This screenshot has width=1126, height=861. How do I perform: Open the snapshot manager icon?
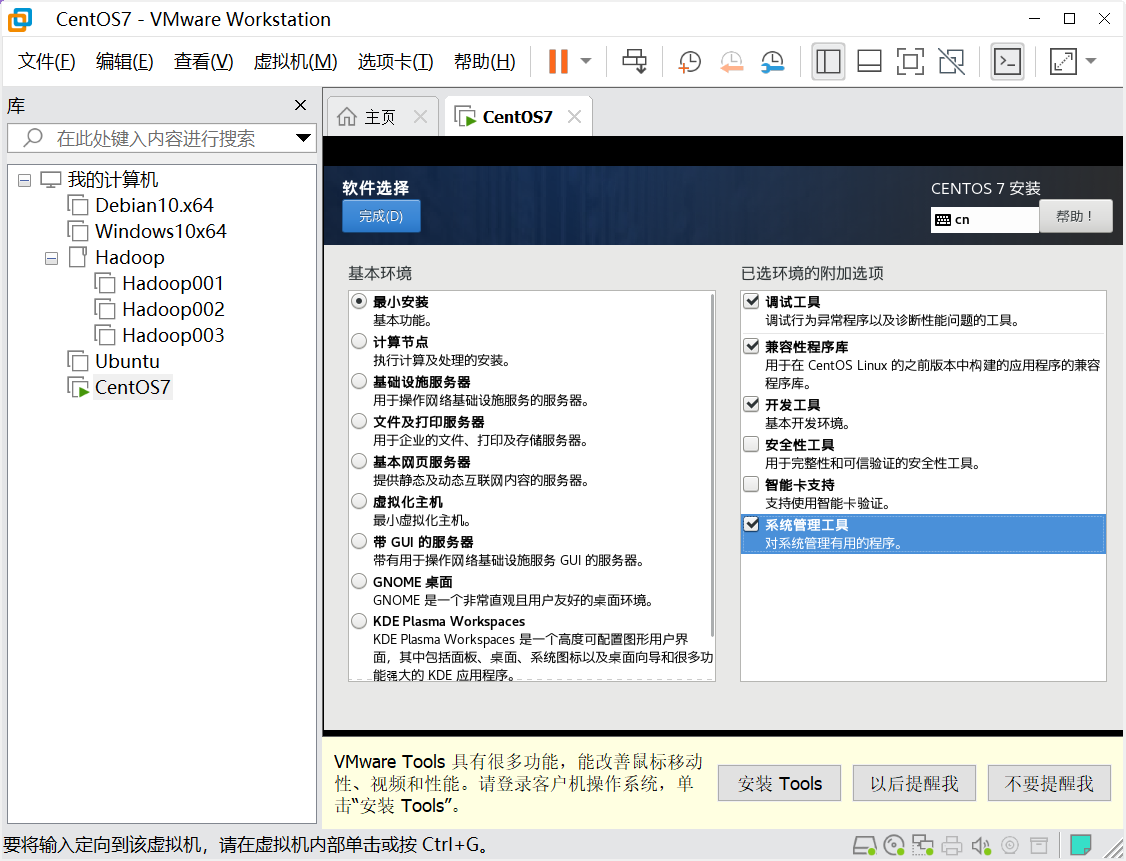point(773,62)
